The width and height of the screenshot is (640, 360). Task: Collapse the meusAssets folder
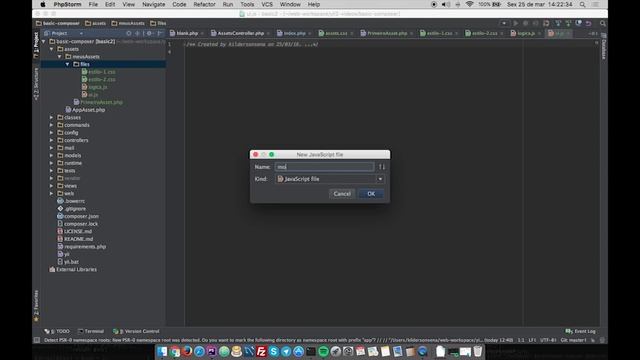pos(60,57)
